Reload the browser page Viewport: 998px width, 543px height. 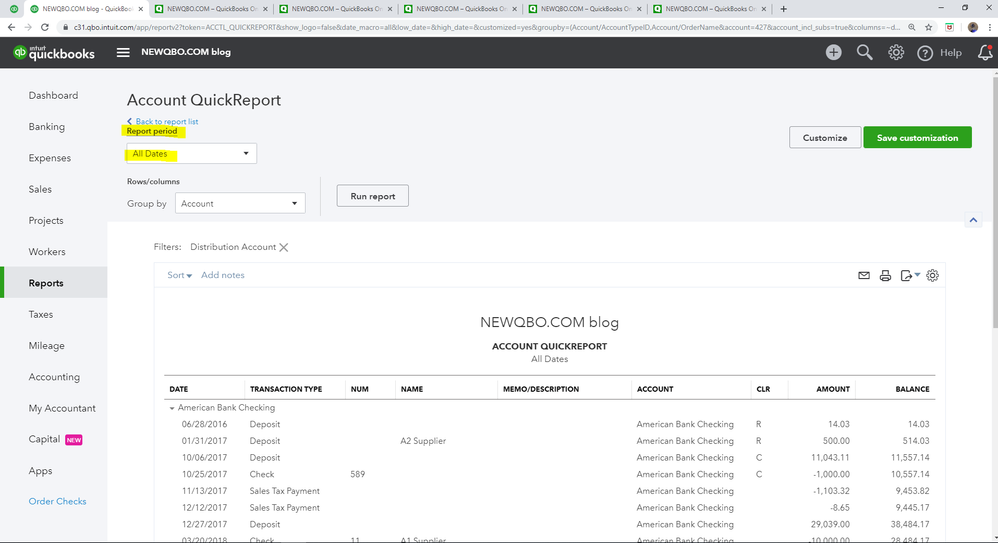(x=45, y=27)
